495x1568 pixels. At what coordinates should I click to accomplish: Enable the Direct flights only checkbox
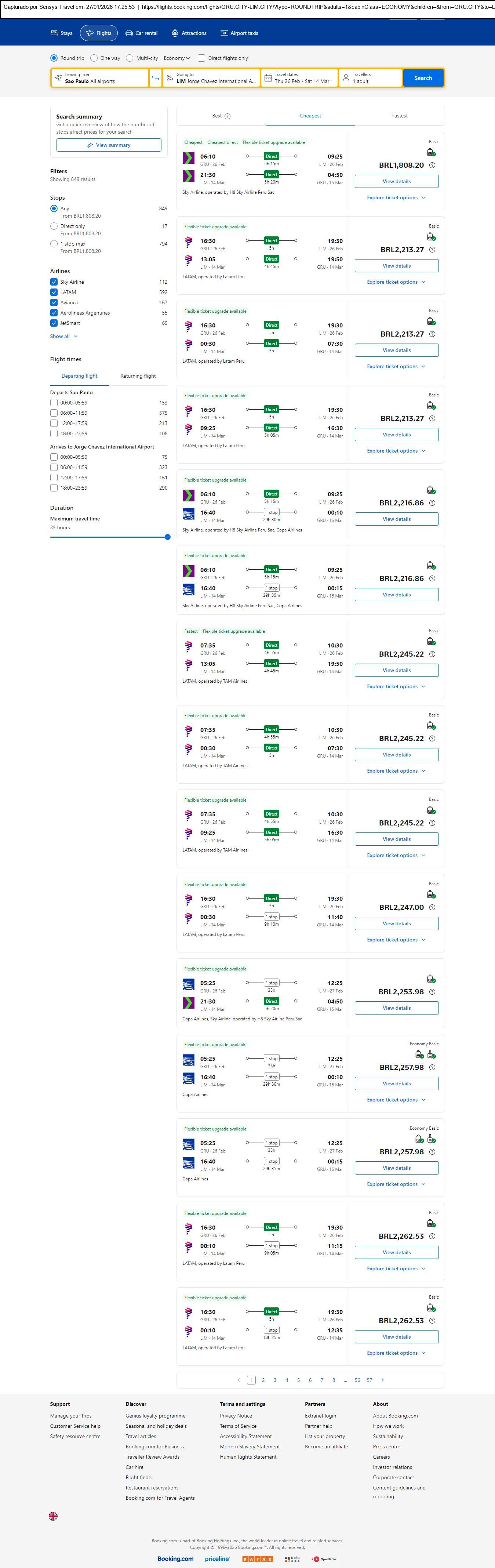201,58
